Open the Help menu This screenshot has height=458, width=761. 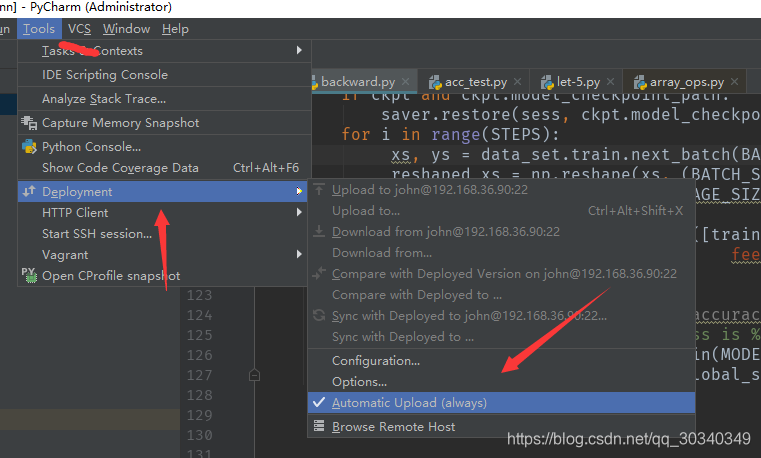point(175,29)
